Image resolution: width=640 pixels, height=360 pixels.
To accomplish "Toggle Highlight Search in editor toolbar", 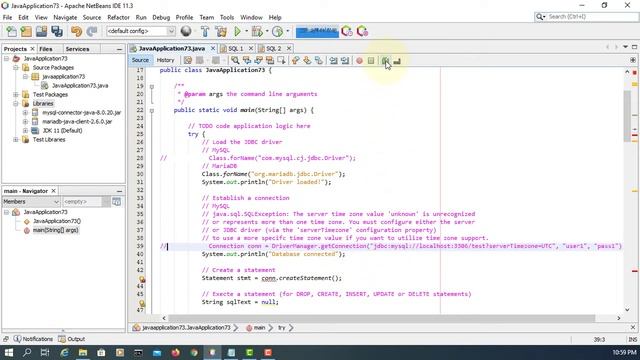I will click(x=270, y=60).
